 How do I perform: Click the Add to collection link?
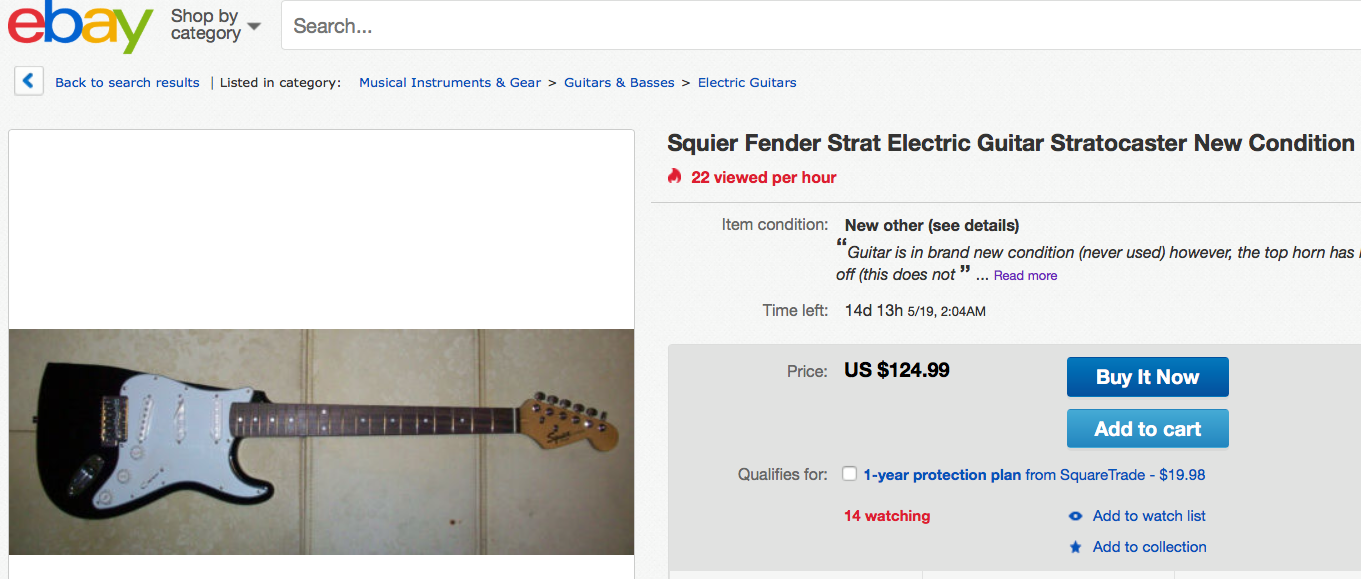(x=1149, y=547)
